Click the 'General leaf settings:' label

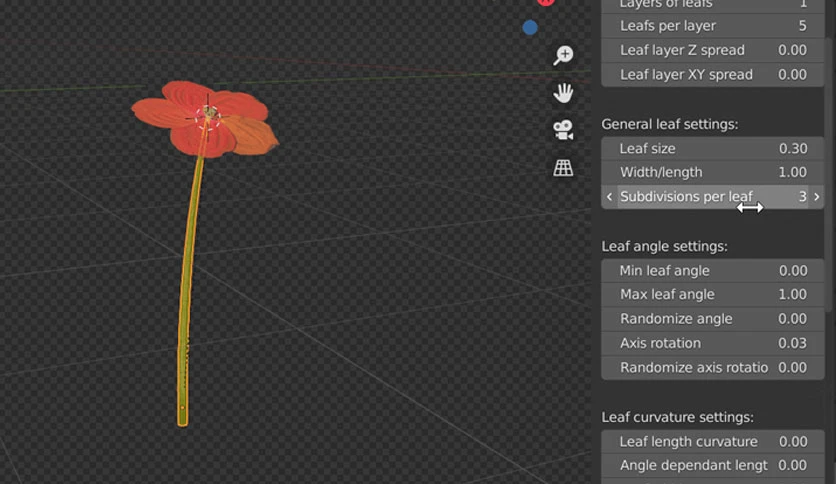coord(670,124)
